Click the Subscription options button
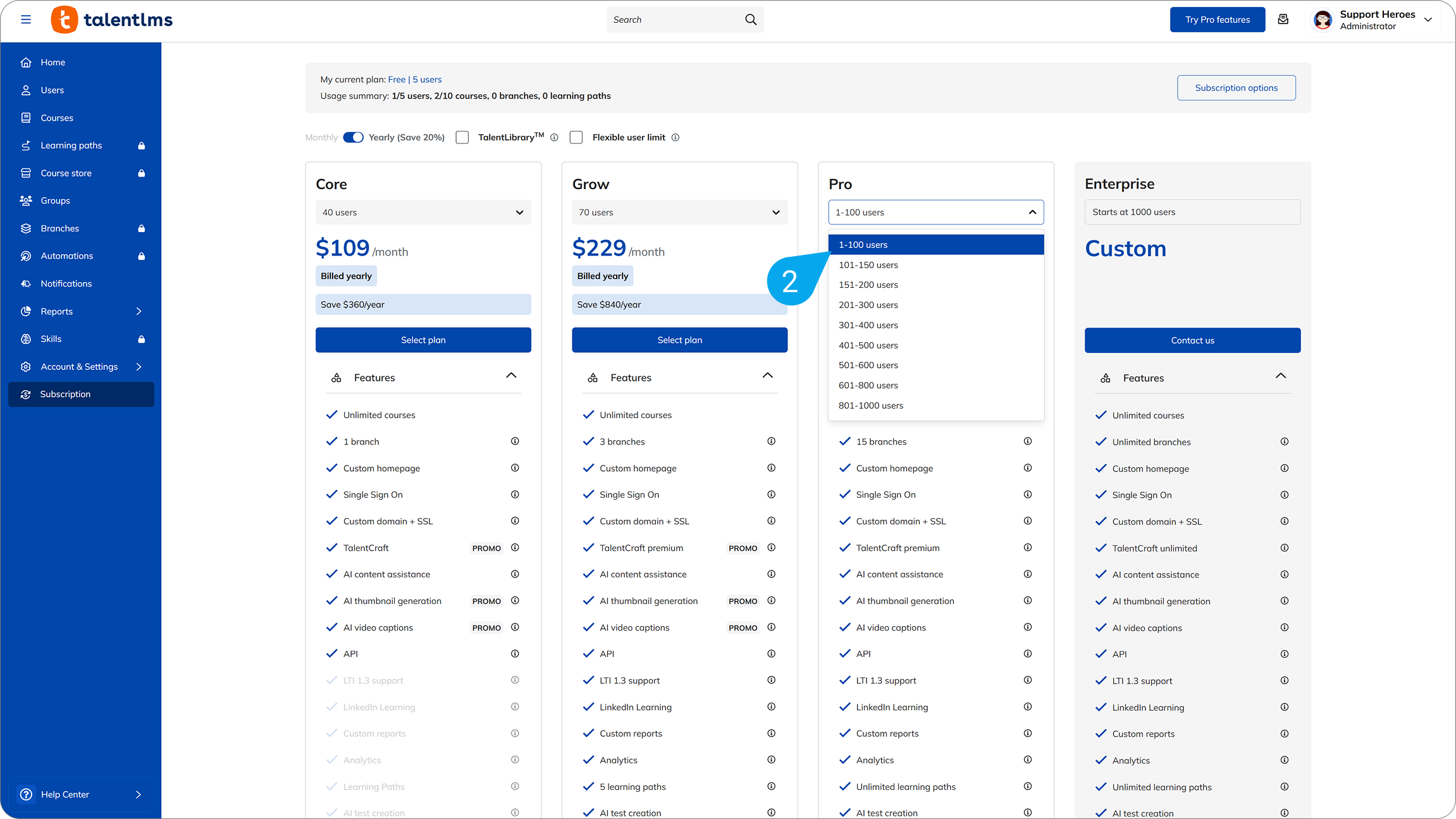Screen dimensions: 1456x819 click(x=1236, y=88)
